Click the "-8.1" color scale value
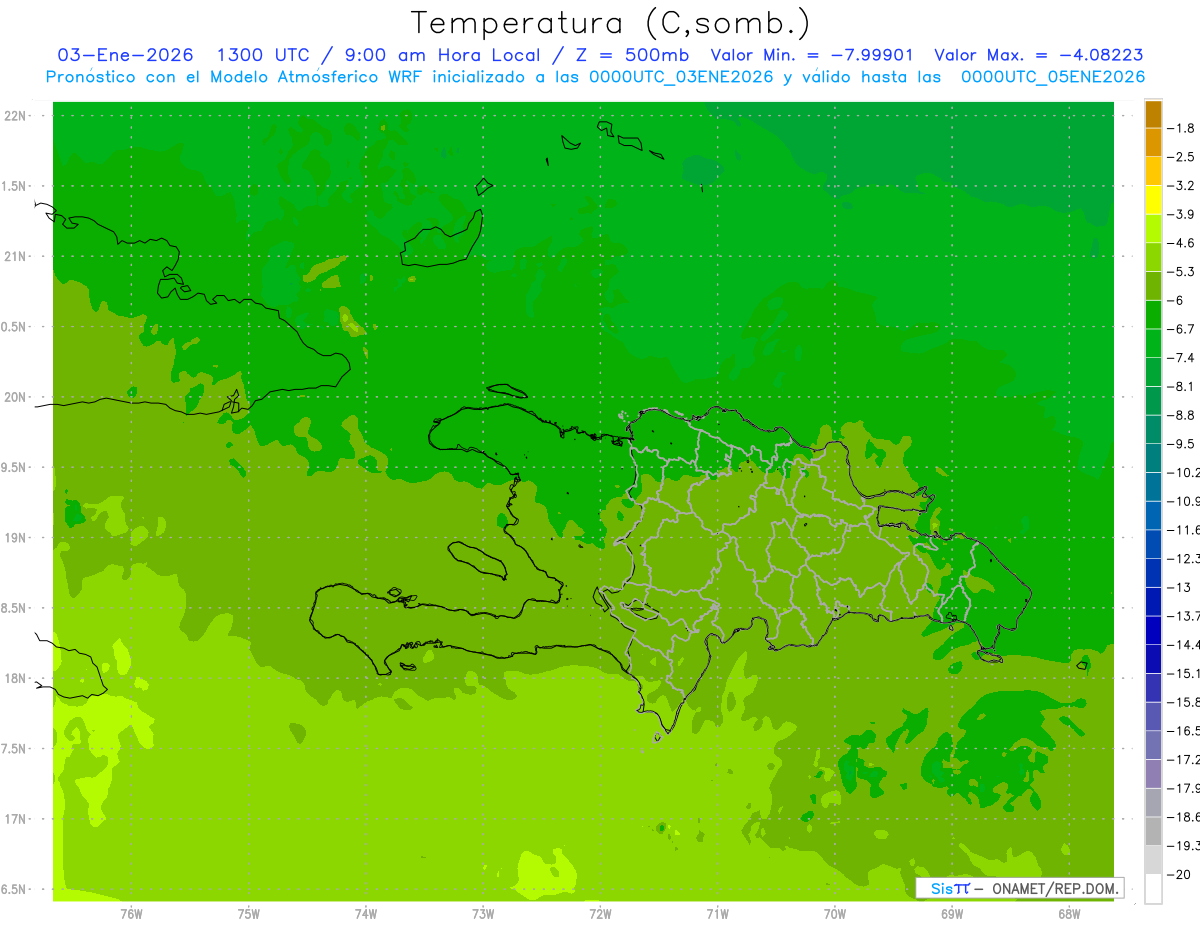 coord(1182,386)
